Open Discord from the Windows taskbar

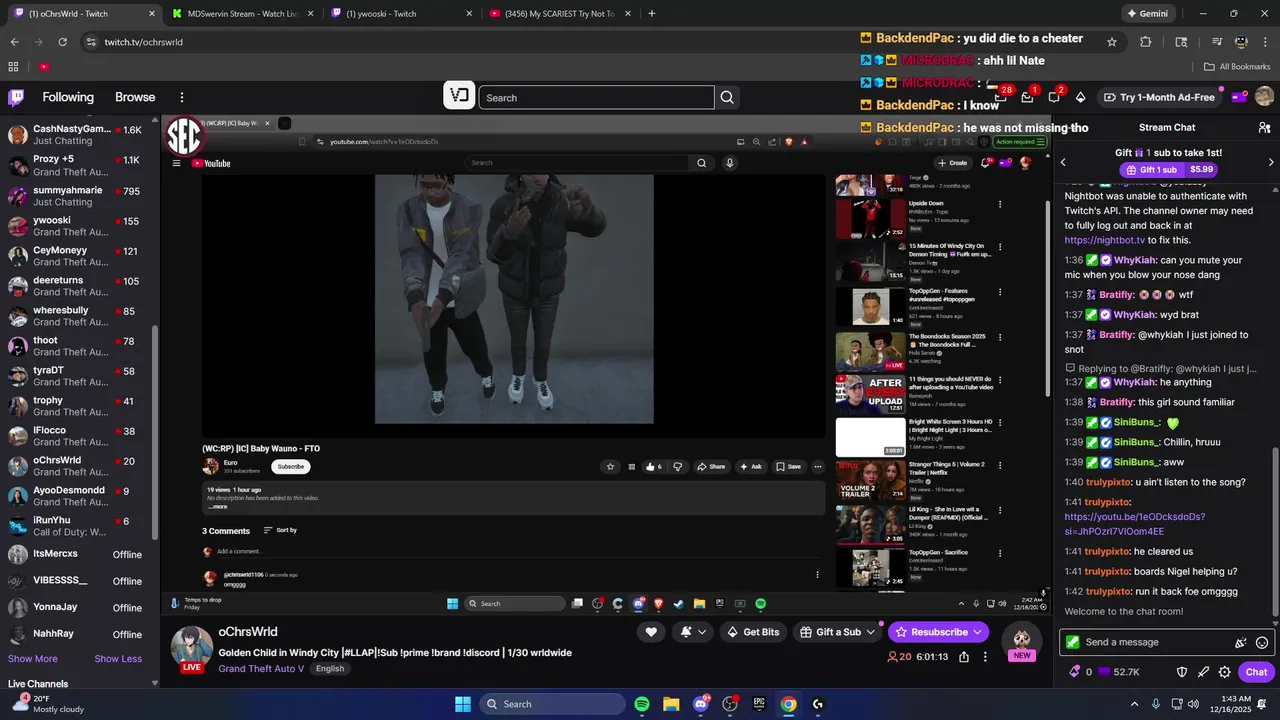(701, 704)
